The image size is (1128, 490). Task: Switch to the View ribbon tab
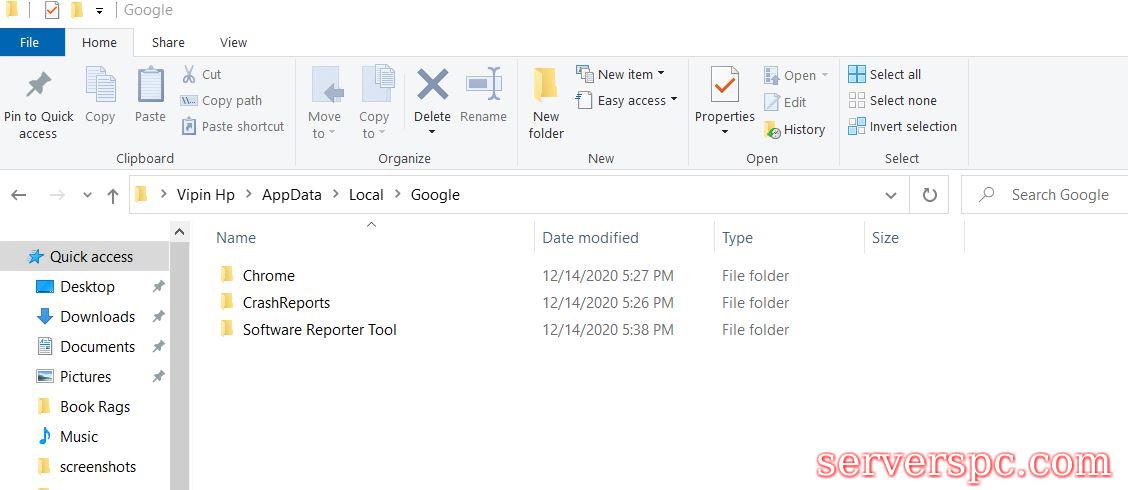(x=233, y=42)
